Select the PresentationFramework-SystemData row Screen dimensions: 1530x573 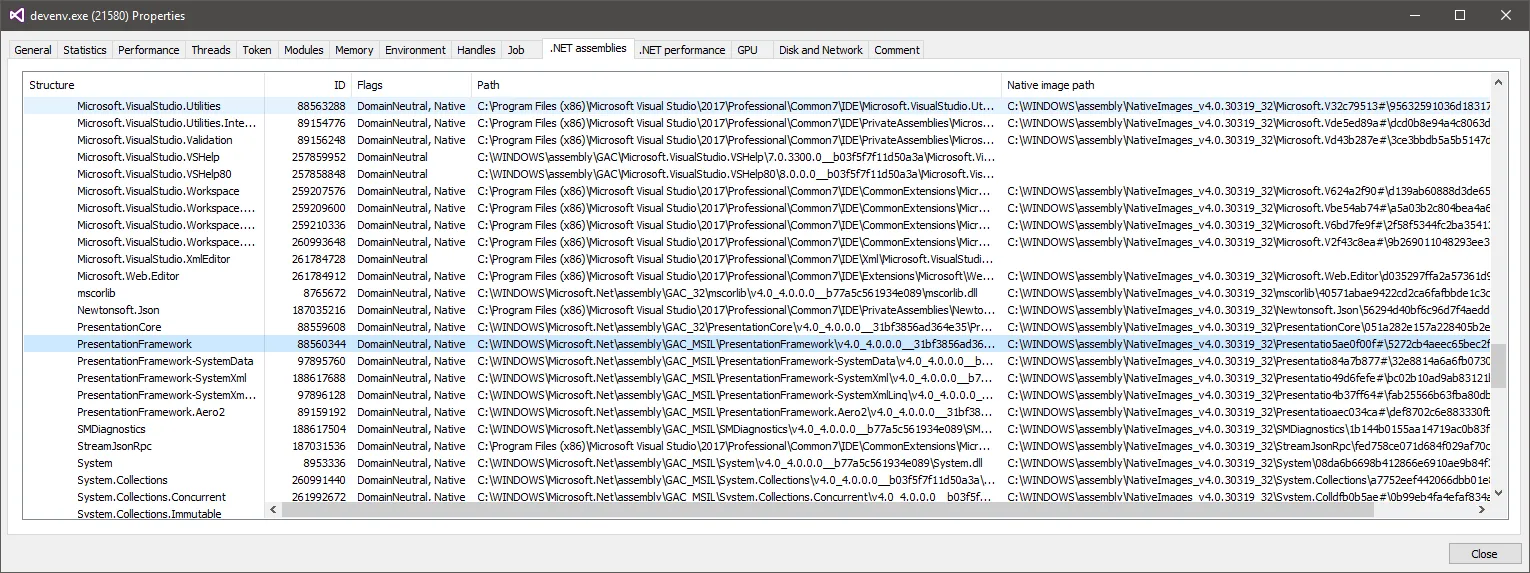(x=757, y=361)
